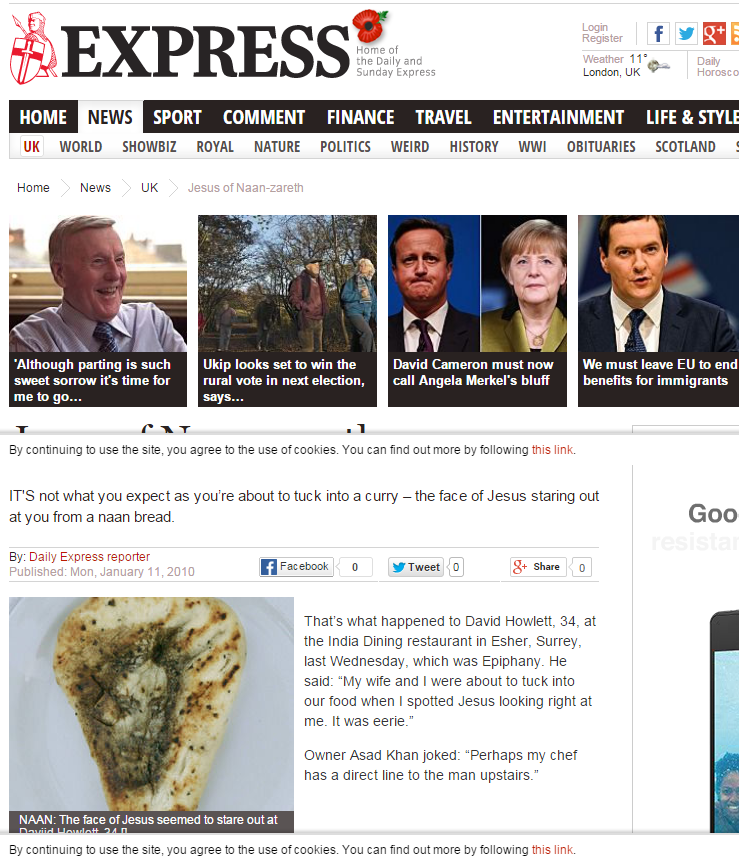Image resolution: width=739 pixels, height=865 pixels.
Task: Open the SPORT menu tab
Action: [177, 117]
